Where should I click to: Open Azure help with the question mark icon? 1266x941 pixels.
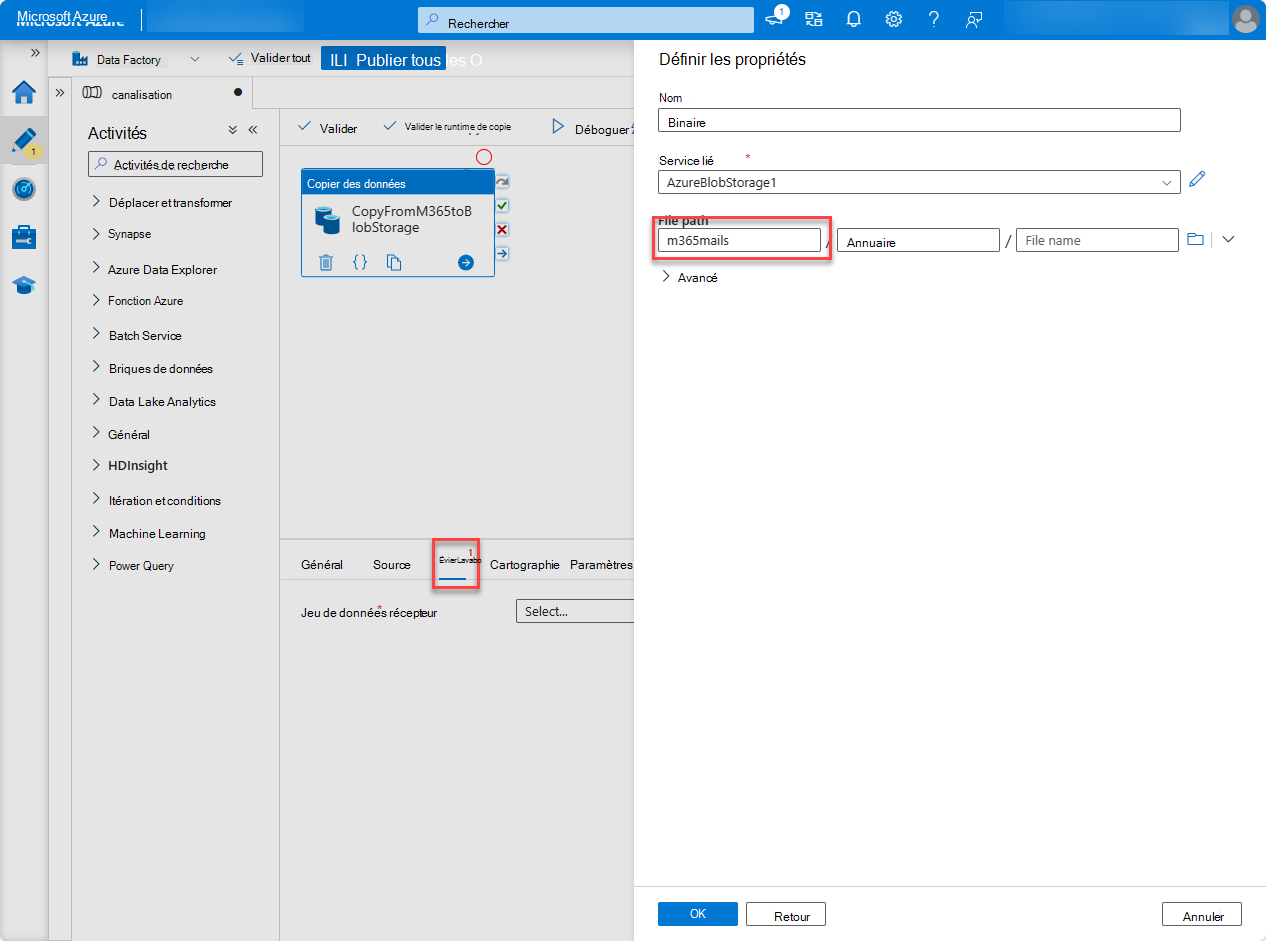coord(933,18)
